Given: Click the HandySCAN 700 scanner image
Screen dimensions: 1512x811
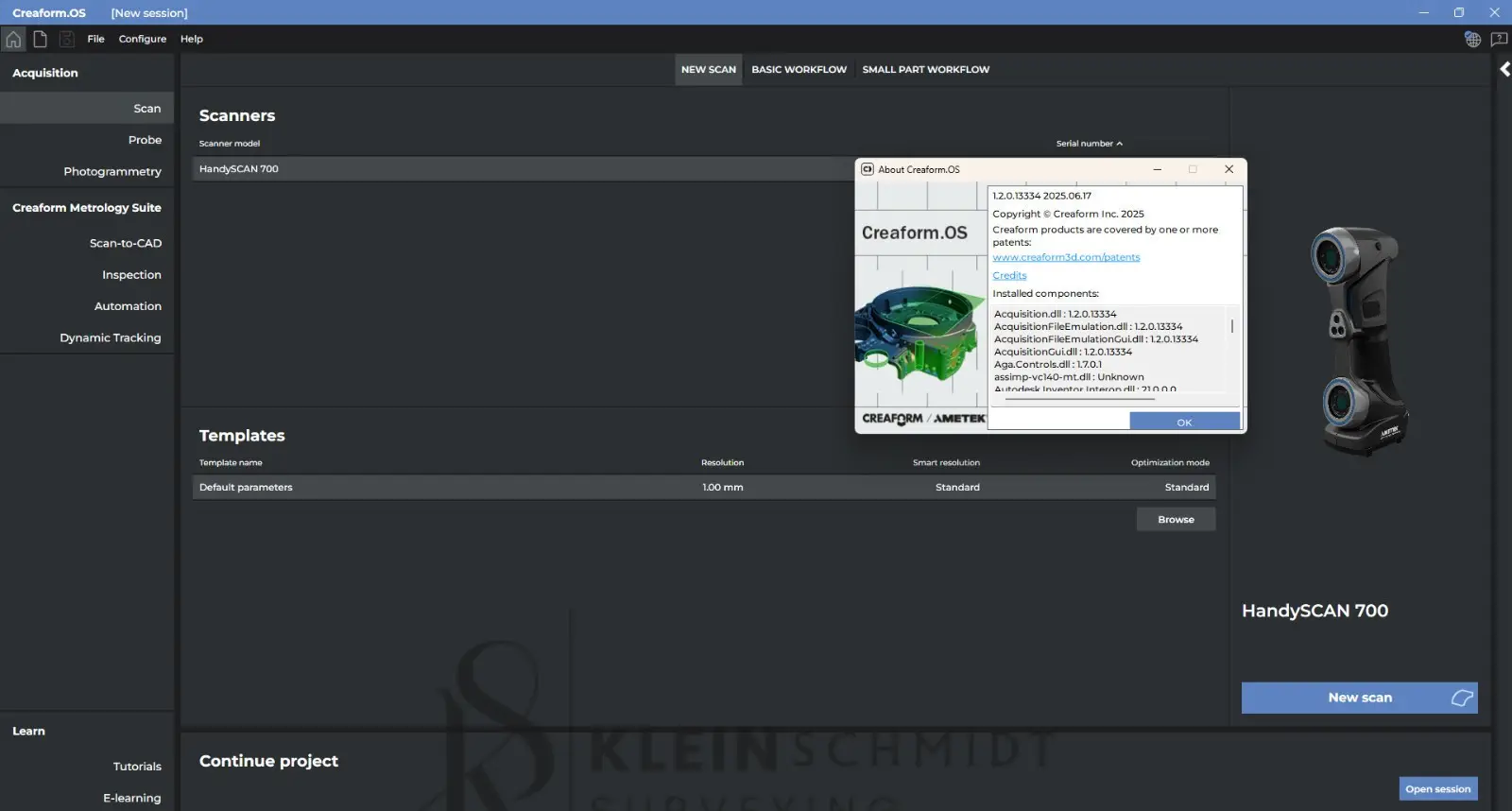Looking at the screenshot, I should coord(1359,340).
